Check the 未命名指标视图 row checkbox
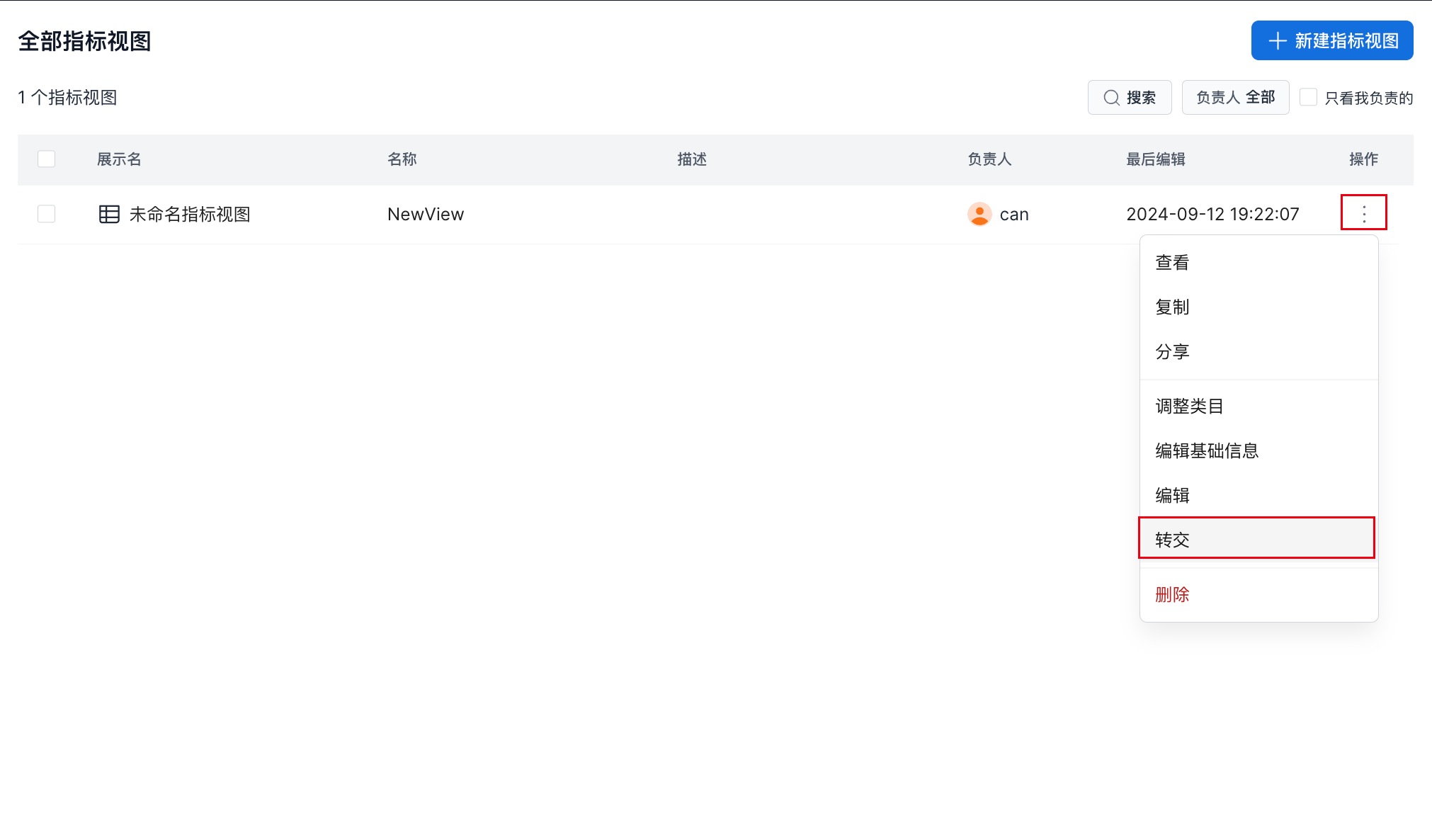 [47, 214]
